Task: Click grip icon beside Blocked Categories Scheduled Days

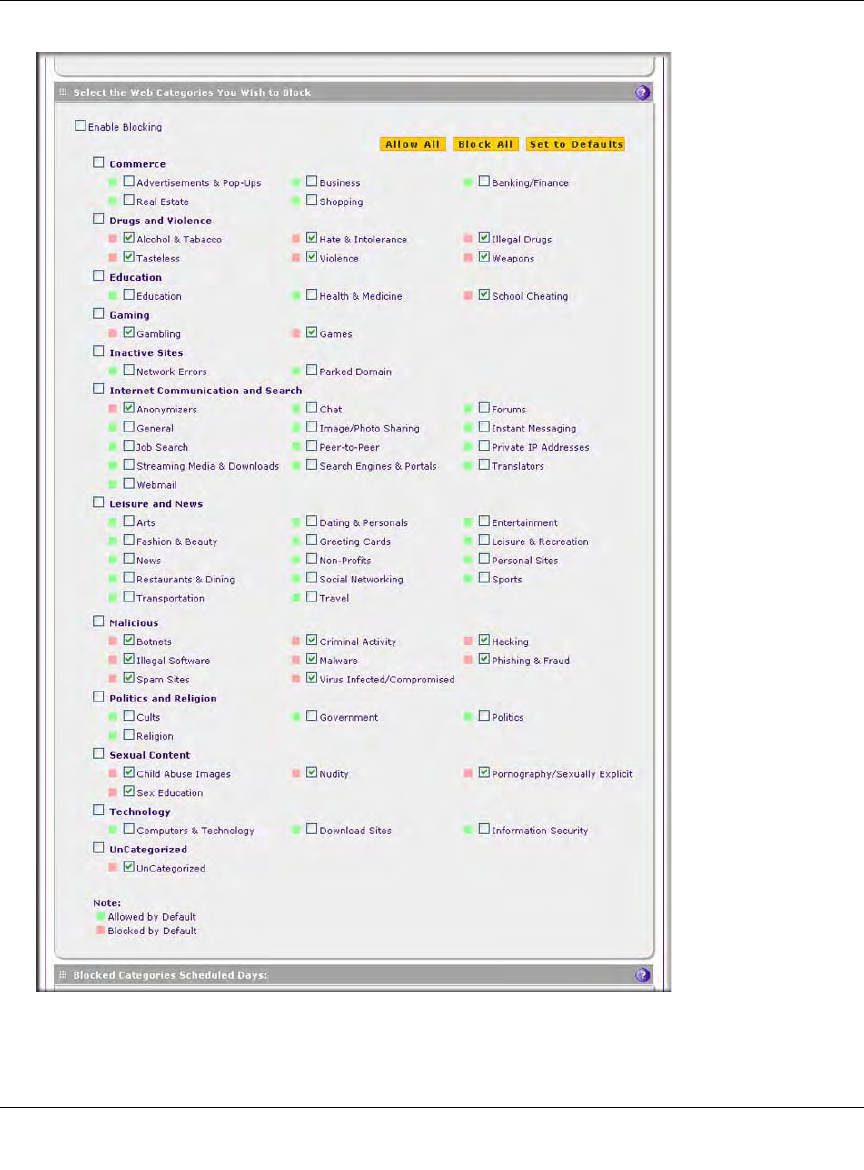Action: 63,975
